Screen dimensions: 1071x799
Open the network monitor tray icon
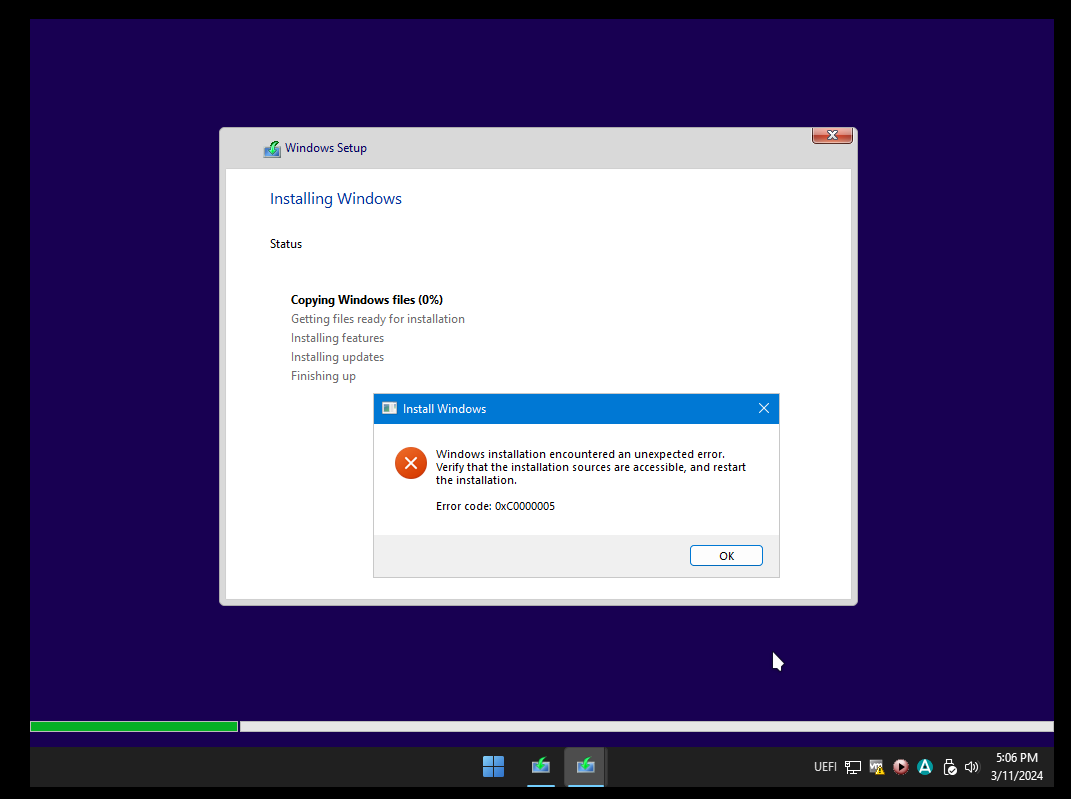coord(852,768)
